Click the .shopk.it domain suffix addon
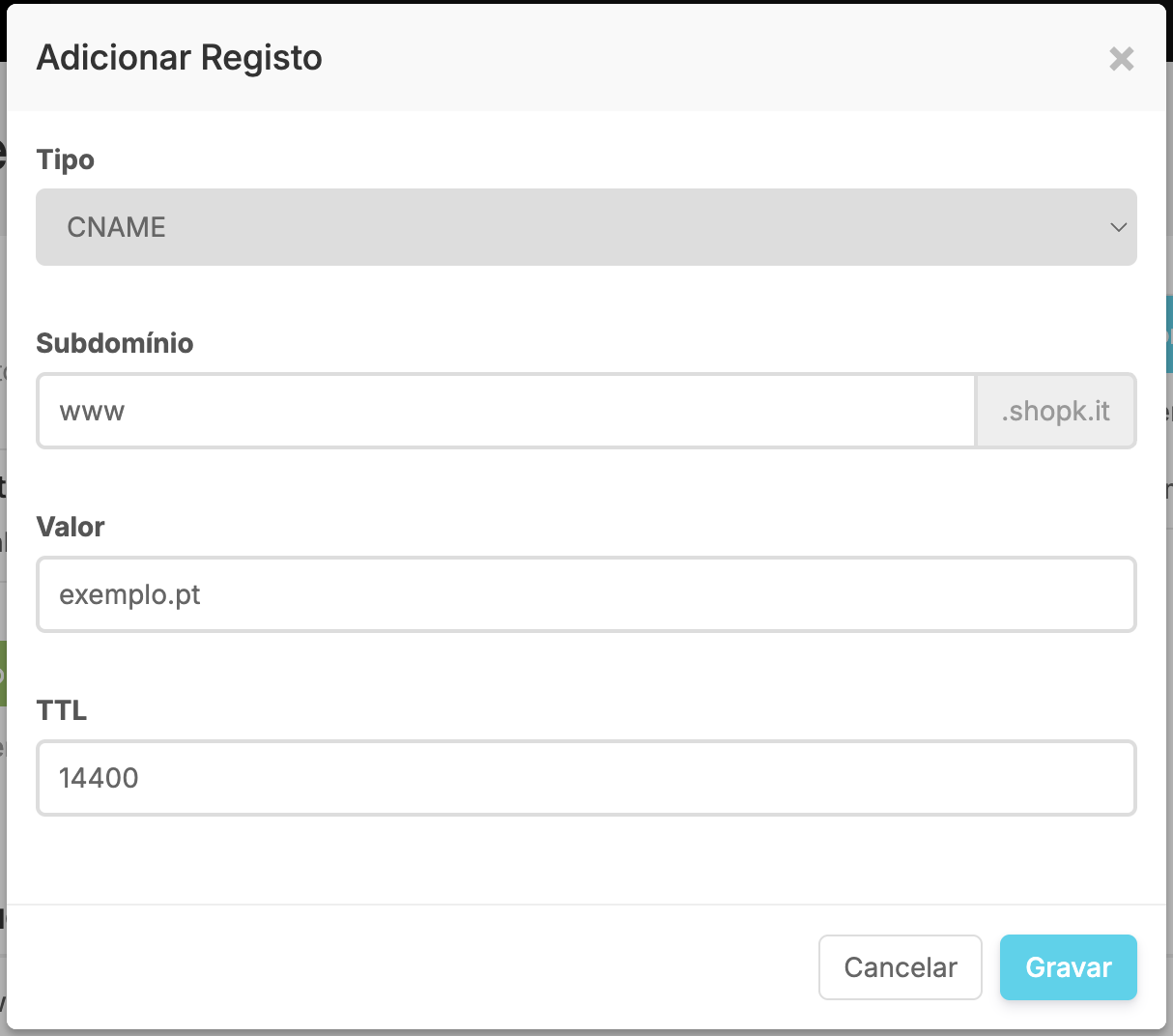 coord(1055,411)
